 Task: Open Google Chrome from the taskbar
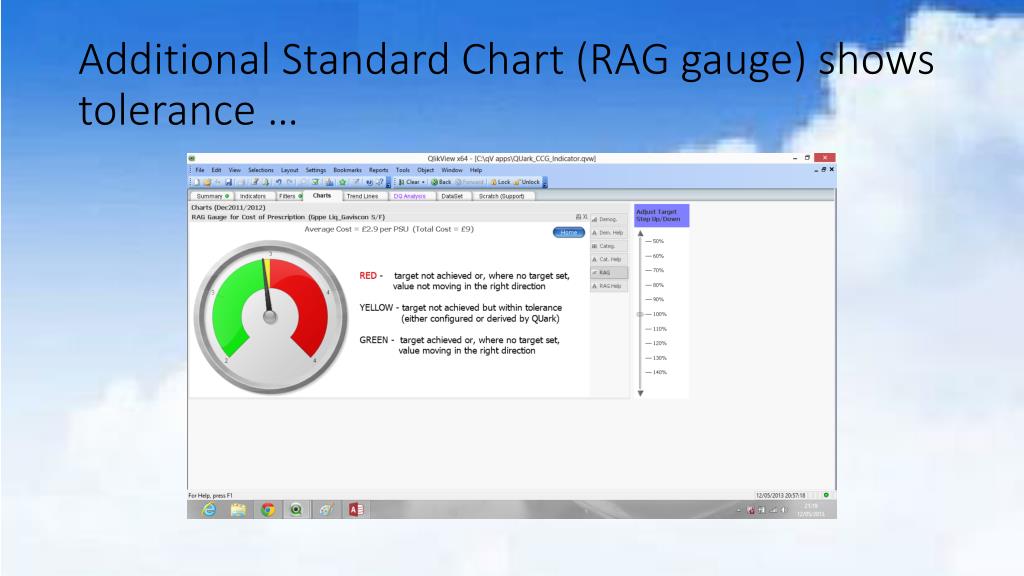click(268, 509)
